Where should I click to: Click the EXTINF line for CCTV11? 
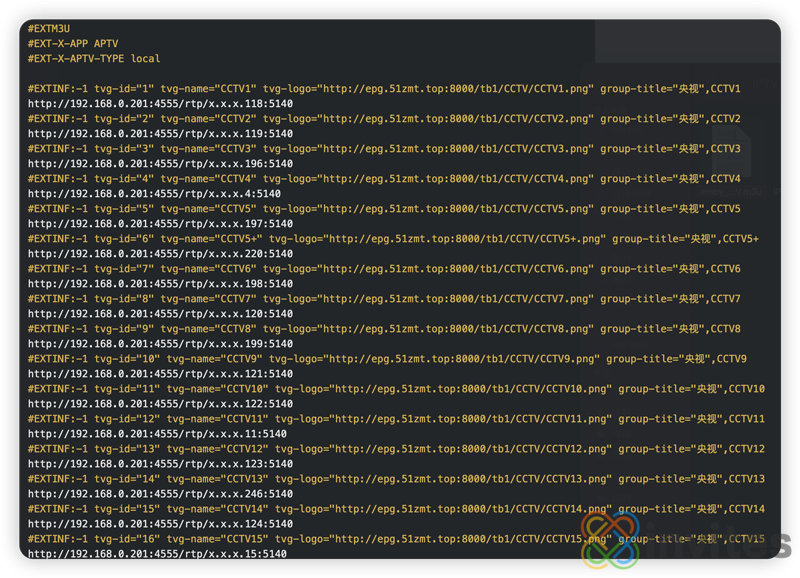(x=396, y=419)
